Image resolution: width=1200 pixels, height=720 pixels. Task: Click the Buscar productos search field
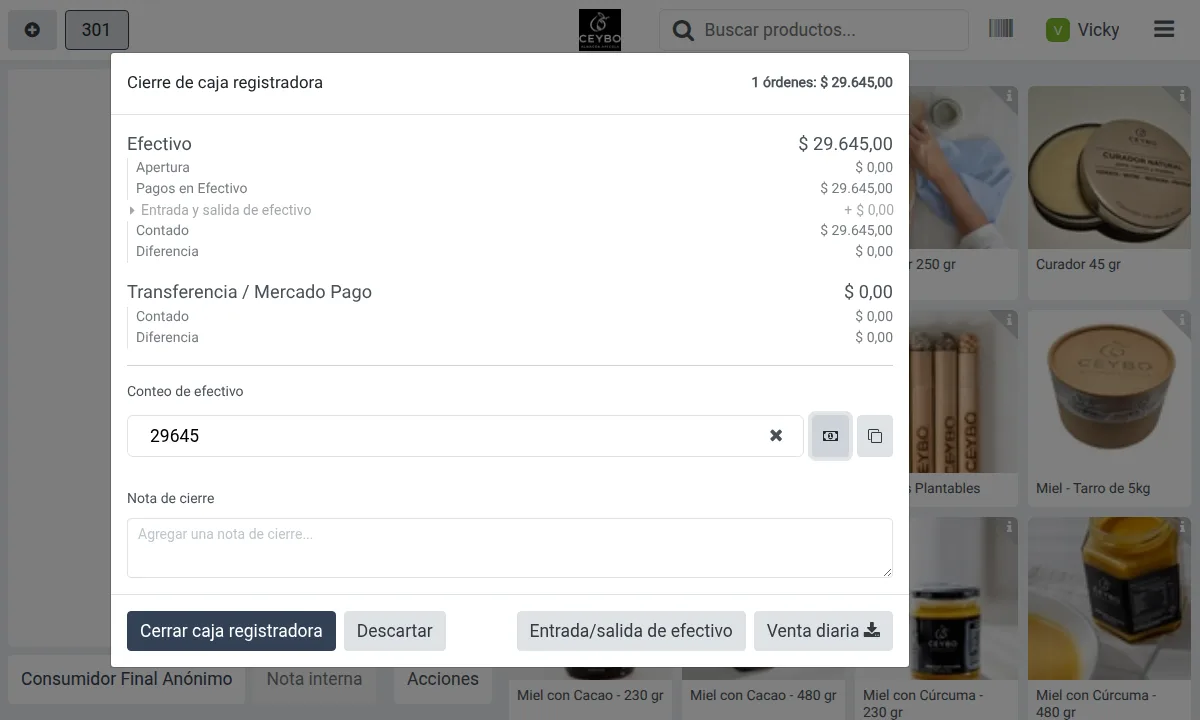(x=814, y=30)
